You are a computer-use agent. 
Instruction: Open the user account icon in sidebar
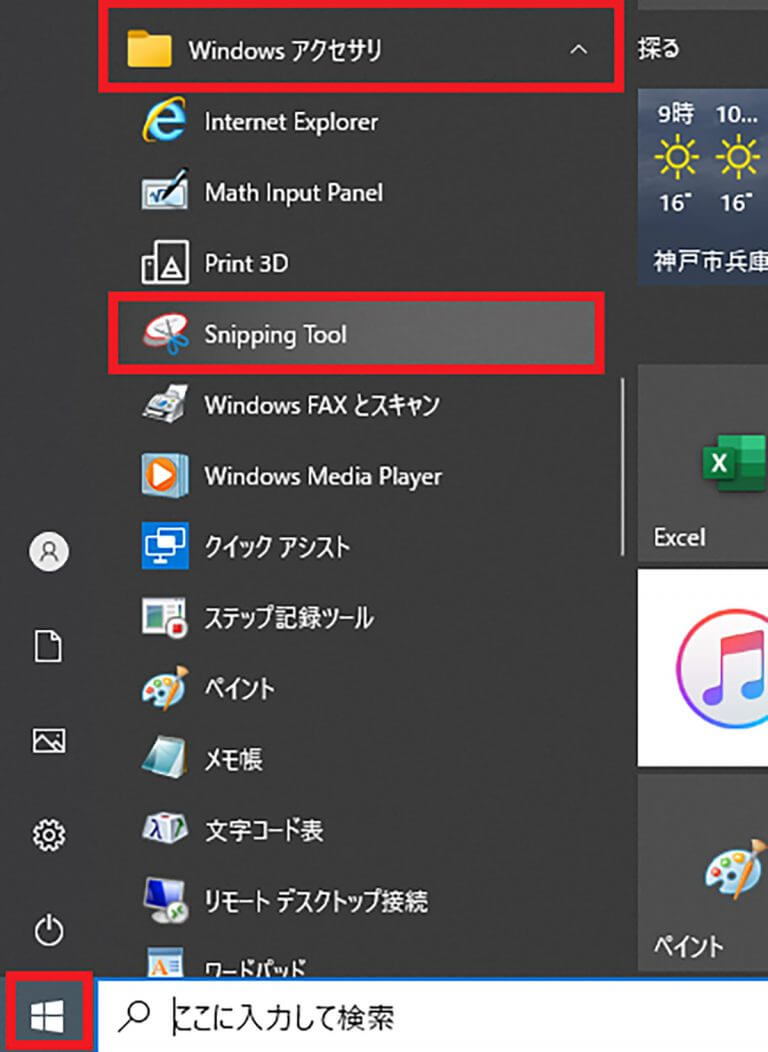tap(49, 551)
